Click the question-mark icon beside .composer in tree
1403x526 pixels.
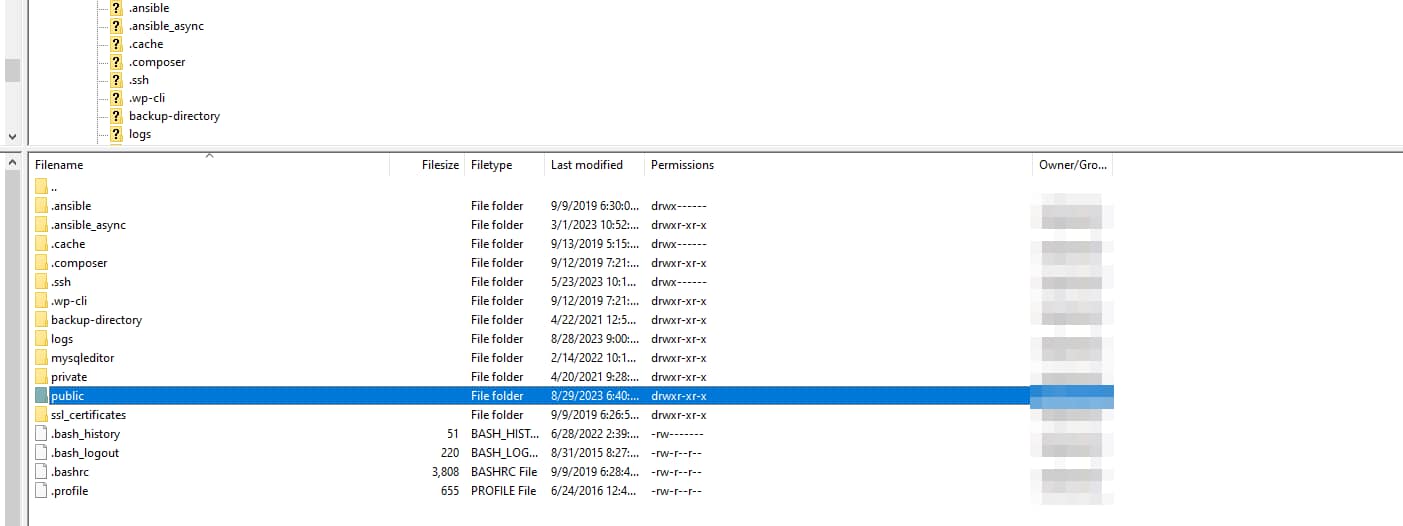(x=117, y=62)
